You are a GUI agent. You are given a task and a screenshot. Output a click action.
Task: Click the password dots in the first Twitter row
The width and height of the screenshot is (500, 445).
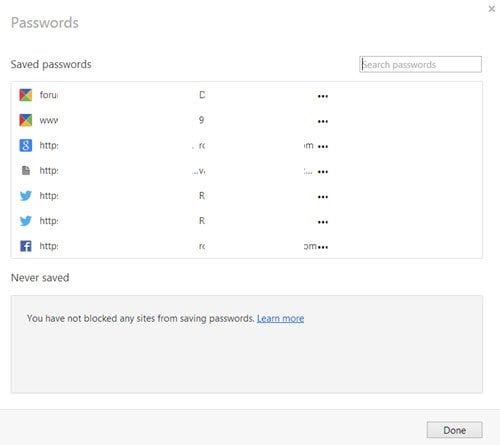[323, 197]
